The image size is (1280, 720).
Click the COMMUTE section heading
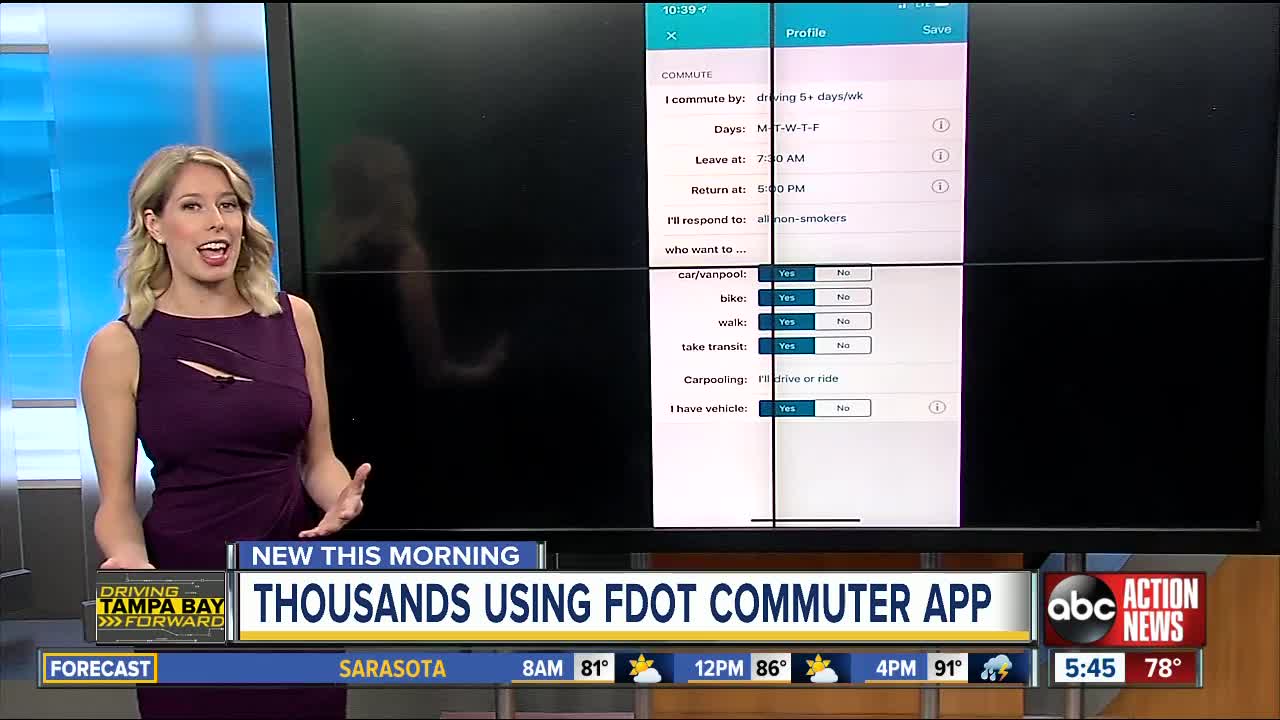(687, 75)
